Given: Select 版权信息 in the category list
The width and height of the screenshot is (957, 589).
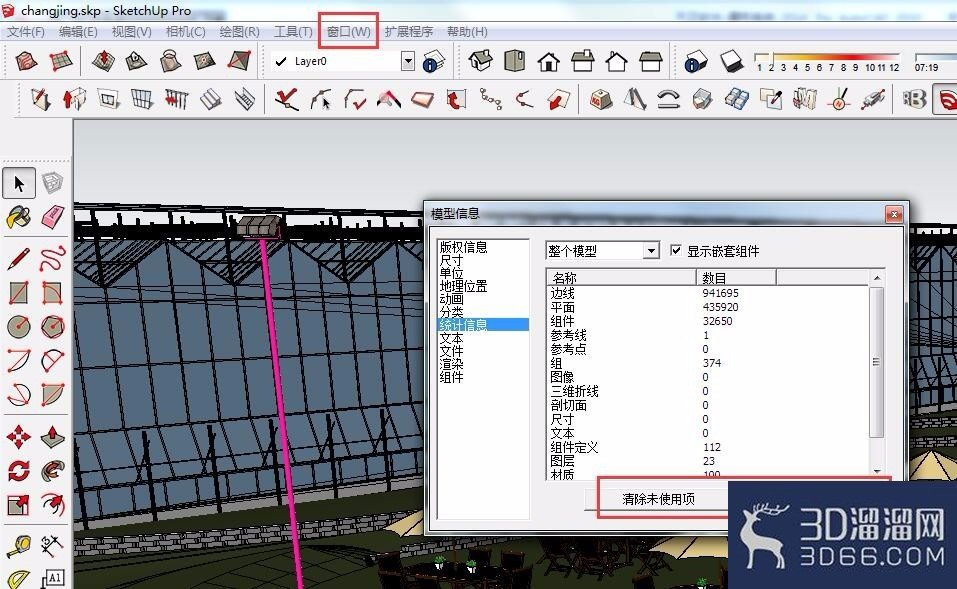Looking at the screenshot, I should [x=463, y=247].
